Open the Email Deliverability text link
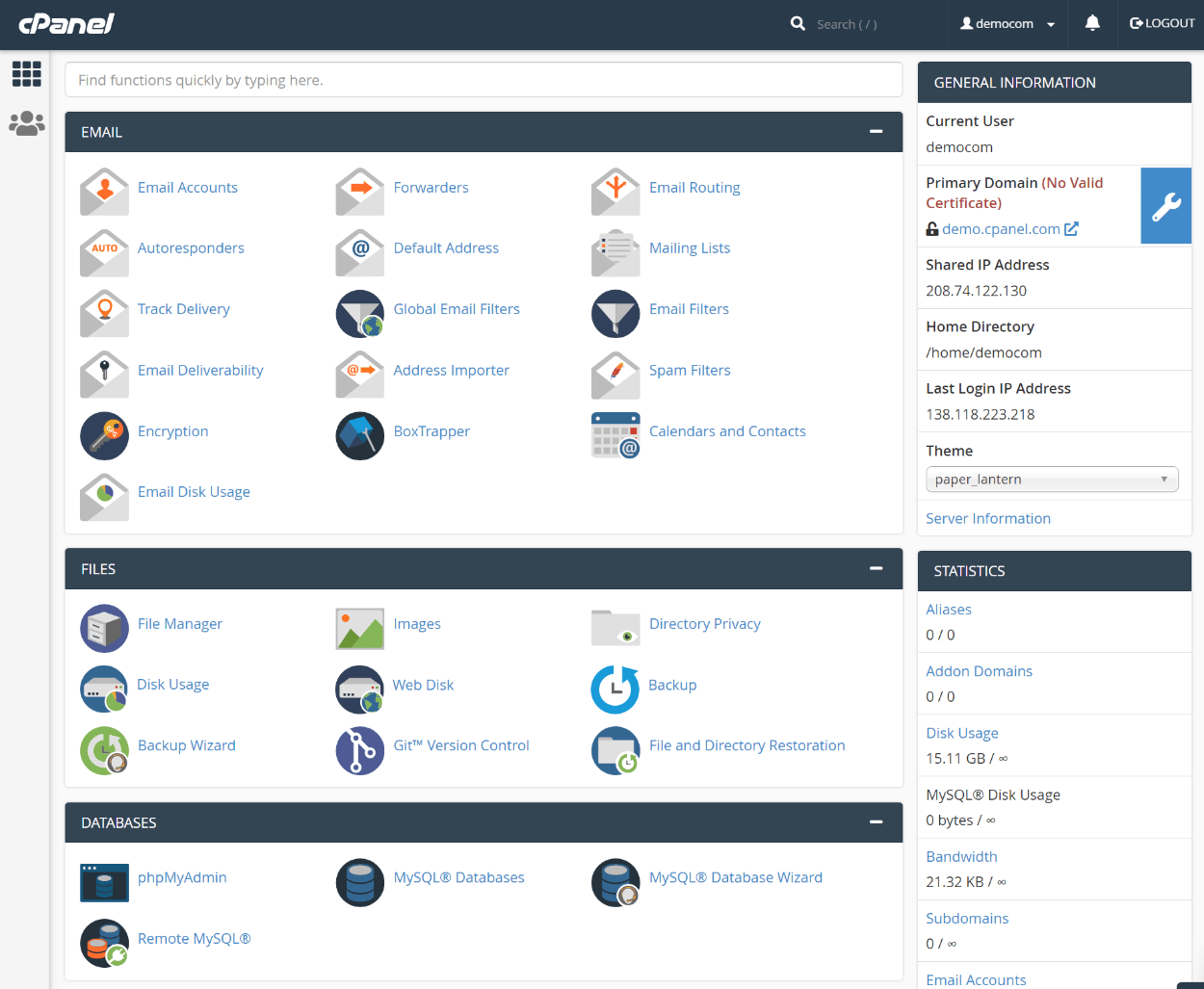1204x989 pixels. coord(200,371)
